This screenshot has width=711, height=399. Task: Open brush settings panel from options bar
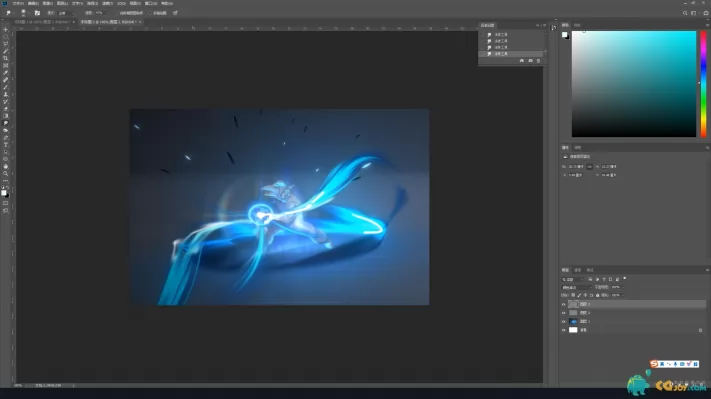coord(37,13)
